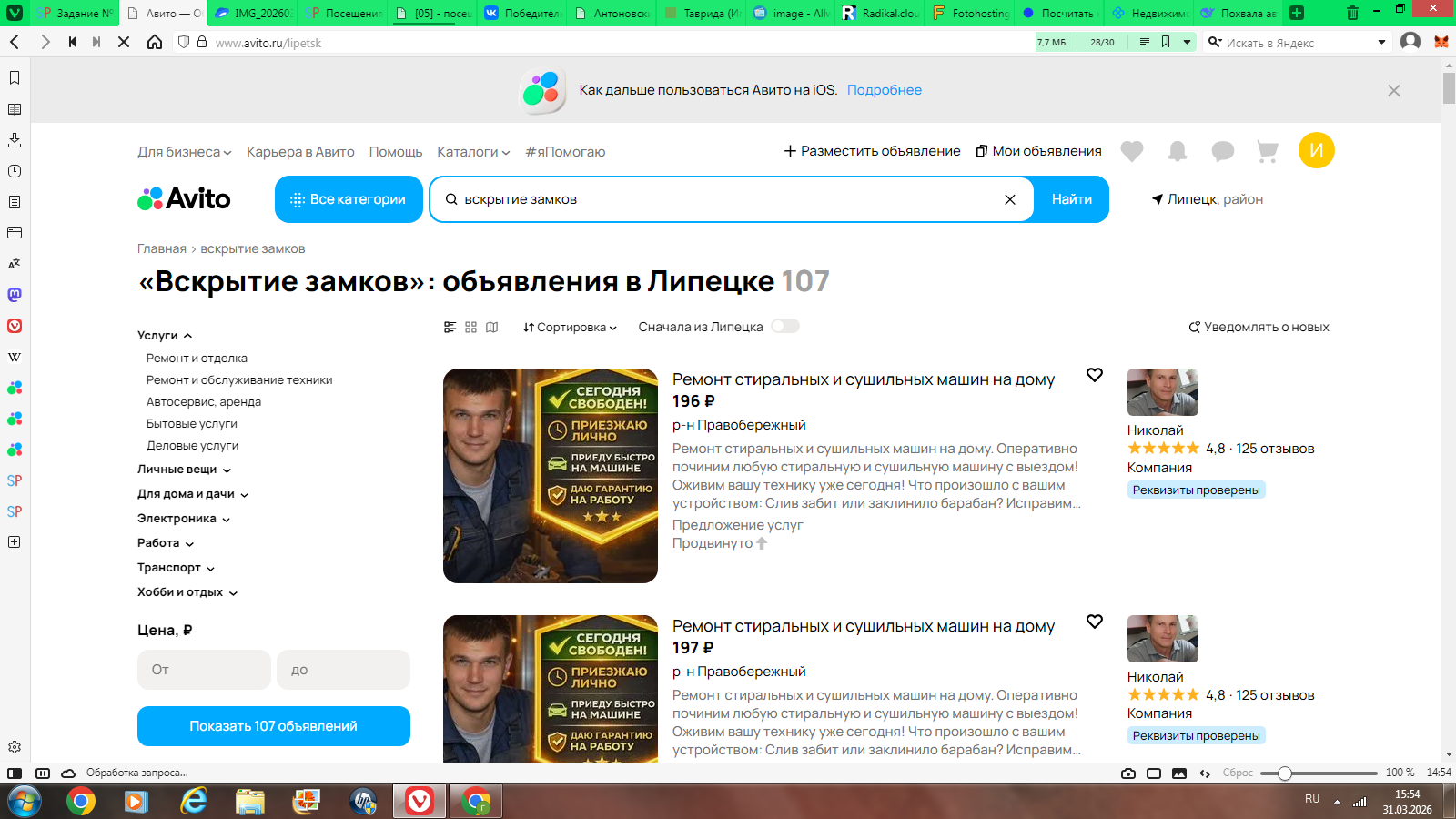Add the 197 ₽ listing to favorites
Image resolution: width=1456 pixels, height=819 pixels.
coord(1095,622)
